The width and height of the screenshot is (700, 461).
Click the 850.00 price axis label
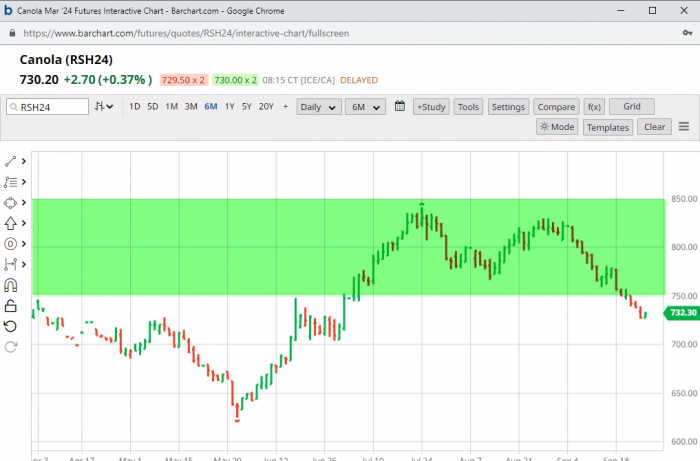click(684, 199)
